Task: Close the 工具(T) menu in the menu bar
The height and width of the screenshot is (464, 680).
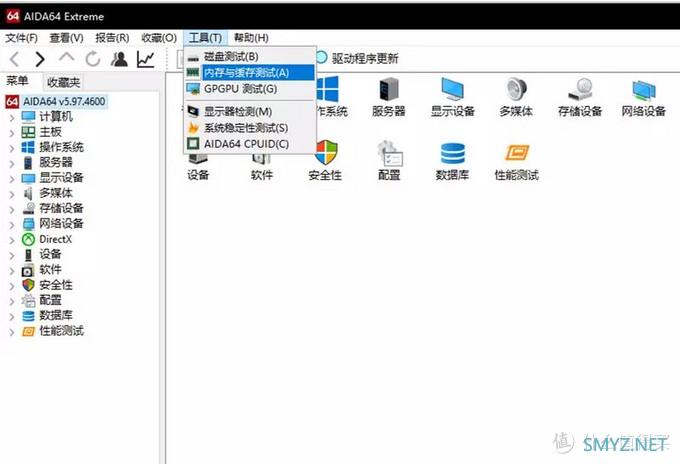Action: click(x=206, y=38)
